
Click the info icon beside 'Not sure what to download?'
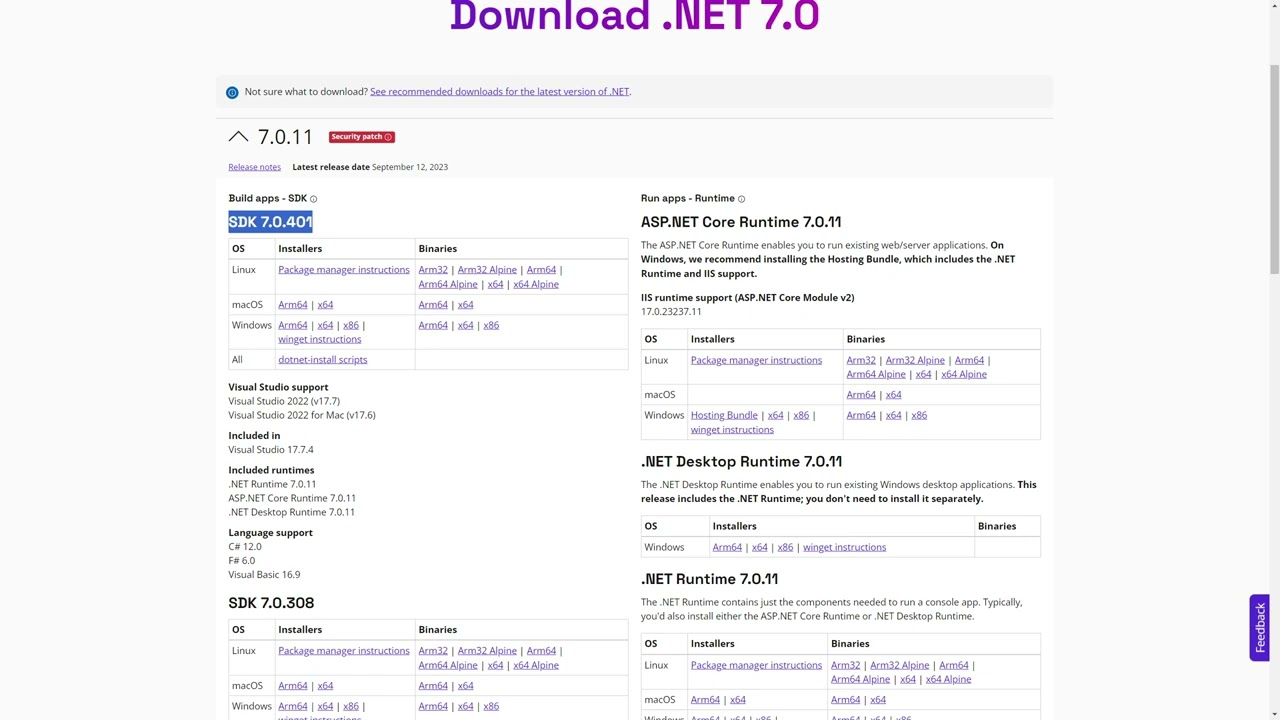[x=232, y=92]
